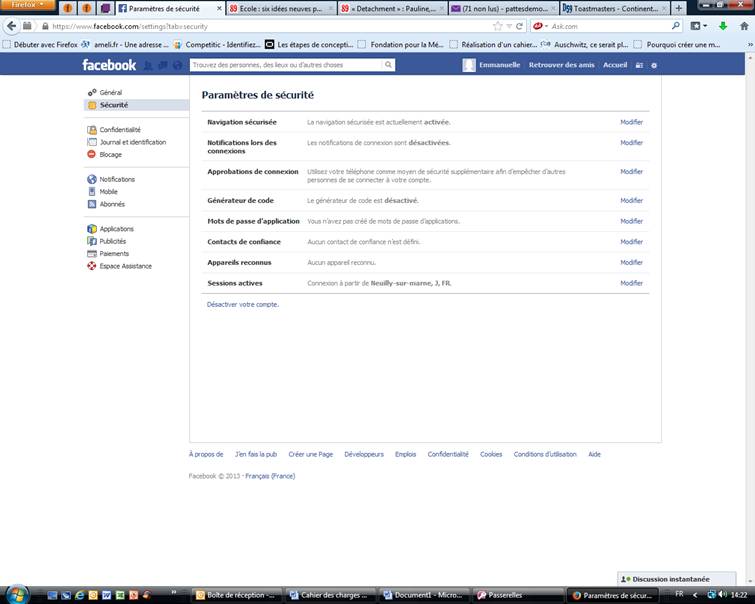
Task: Open Notifications in the settings sidebar
Action: [117, 179]
